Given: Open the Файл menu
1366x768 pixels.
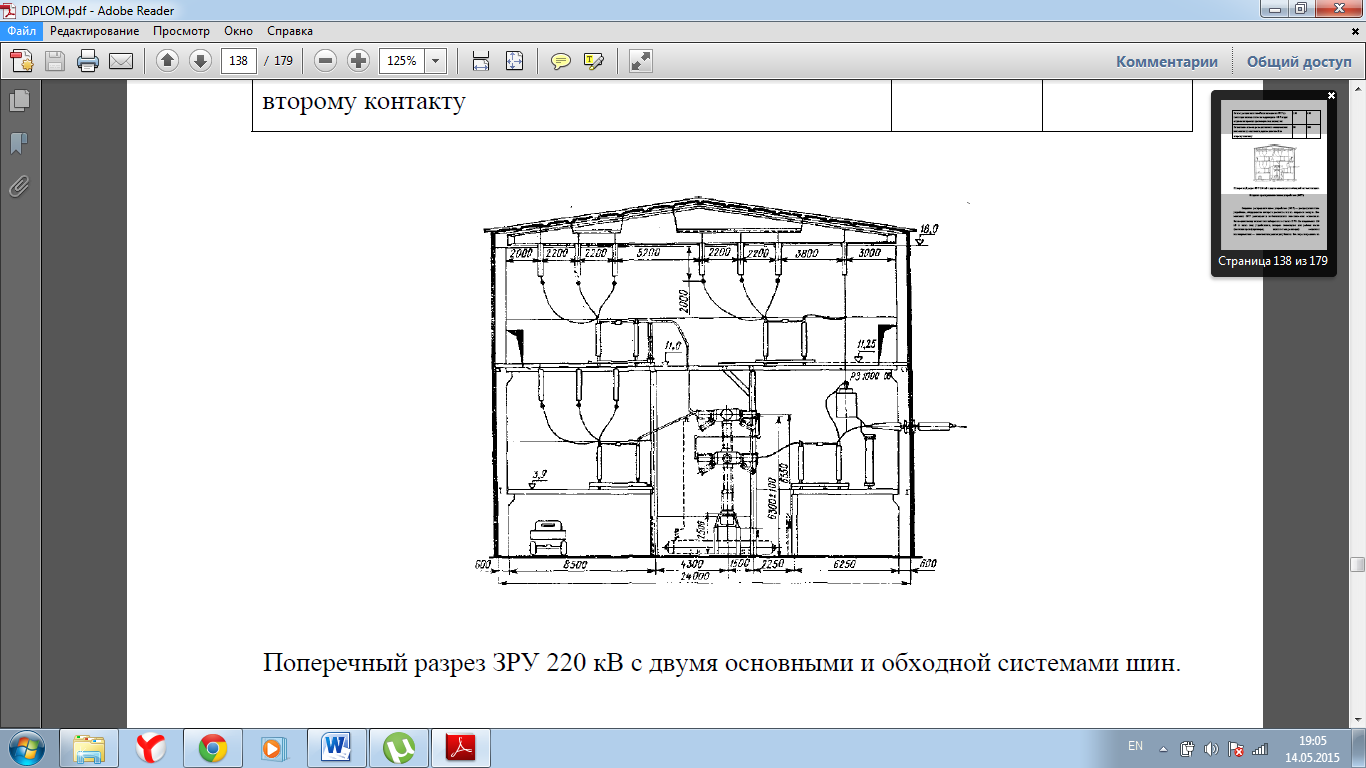Looking at the screenshot, I should pos(21,31).
